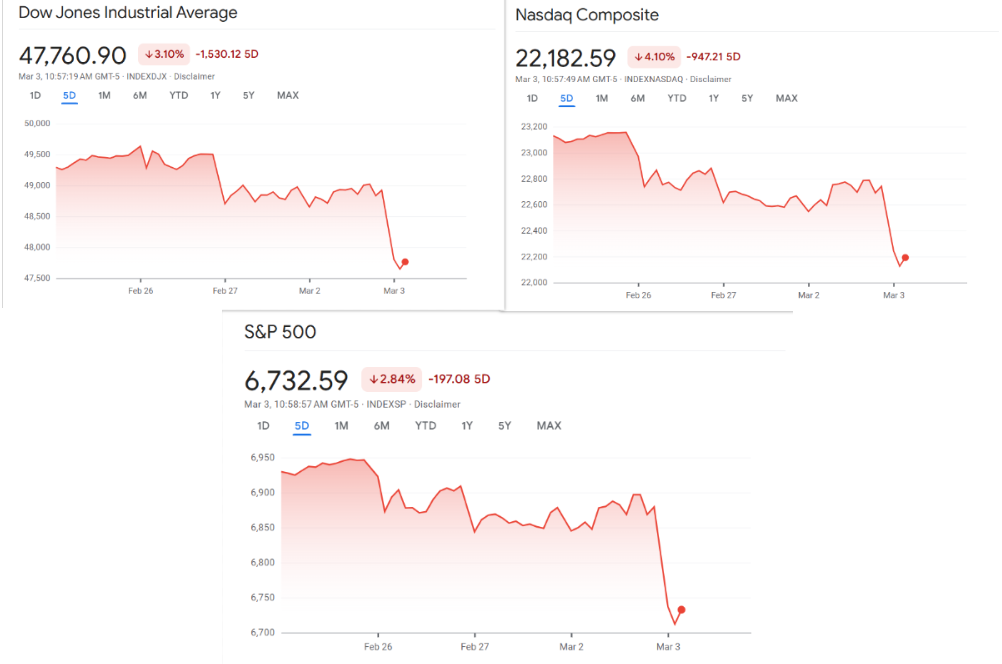The width and height of the screenshot is (1002, 664).
Task: Open the Nasdaq Composite Disclaimer link
Action: (712, 79)
